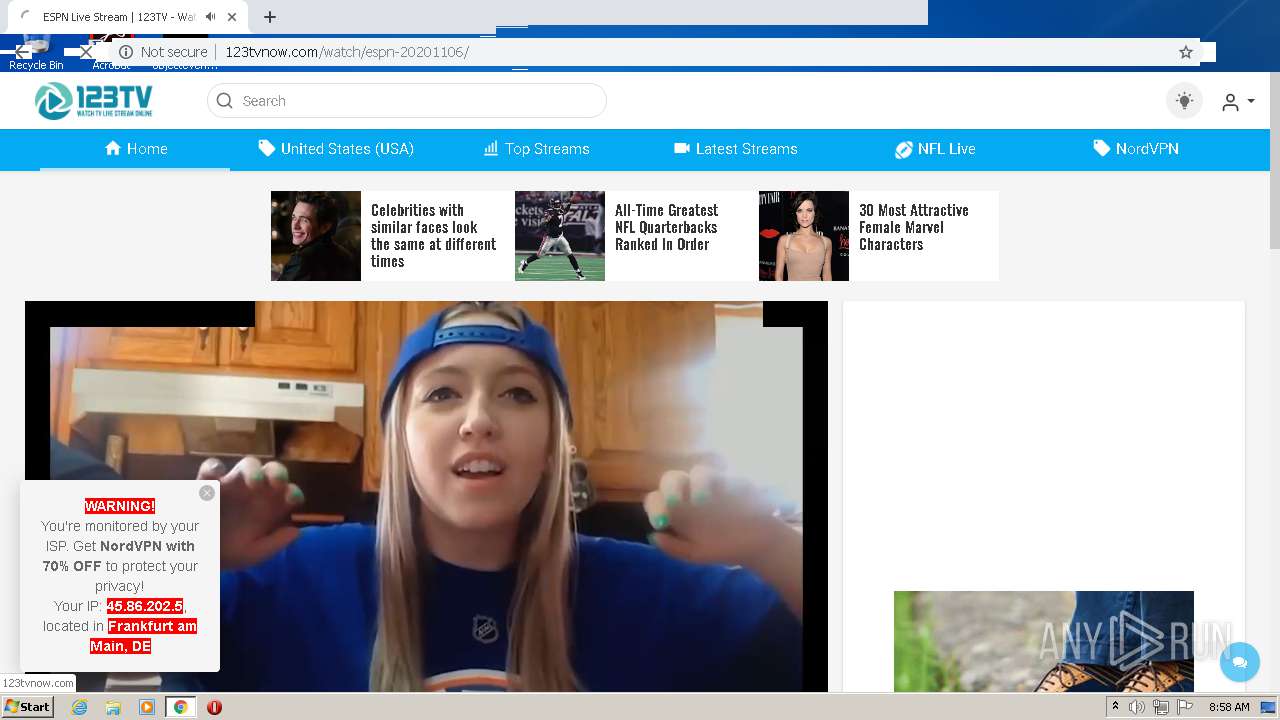
Task: Open Latest Streams page
Action: coord(735,149)
